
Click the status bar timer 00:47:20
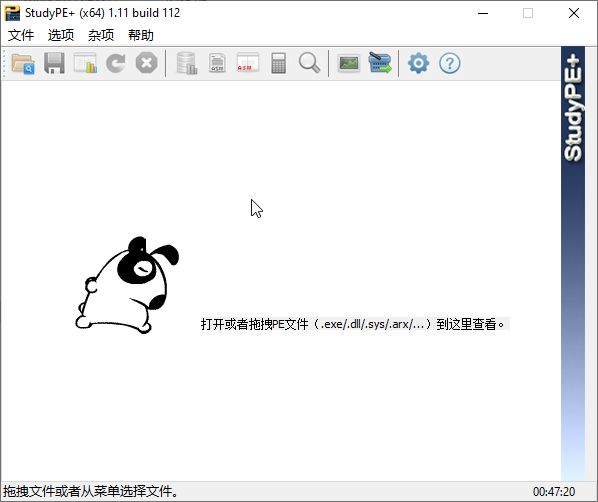[554, 492]
